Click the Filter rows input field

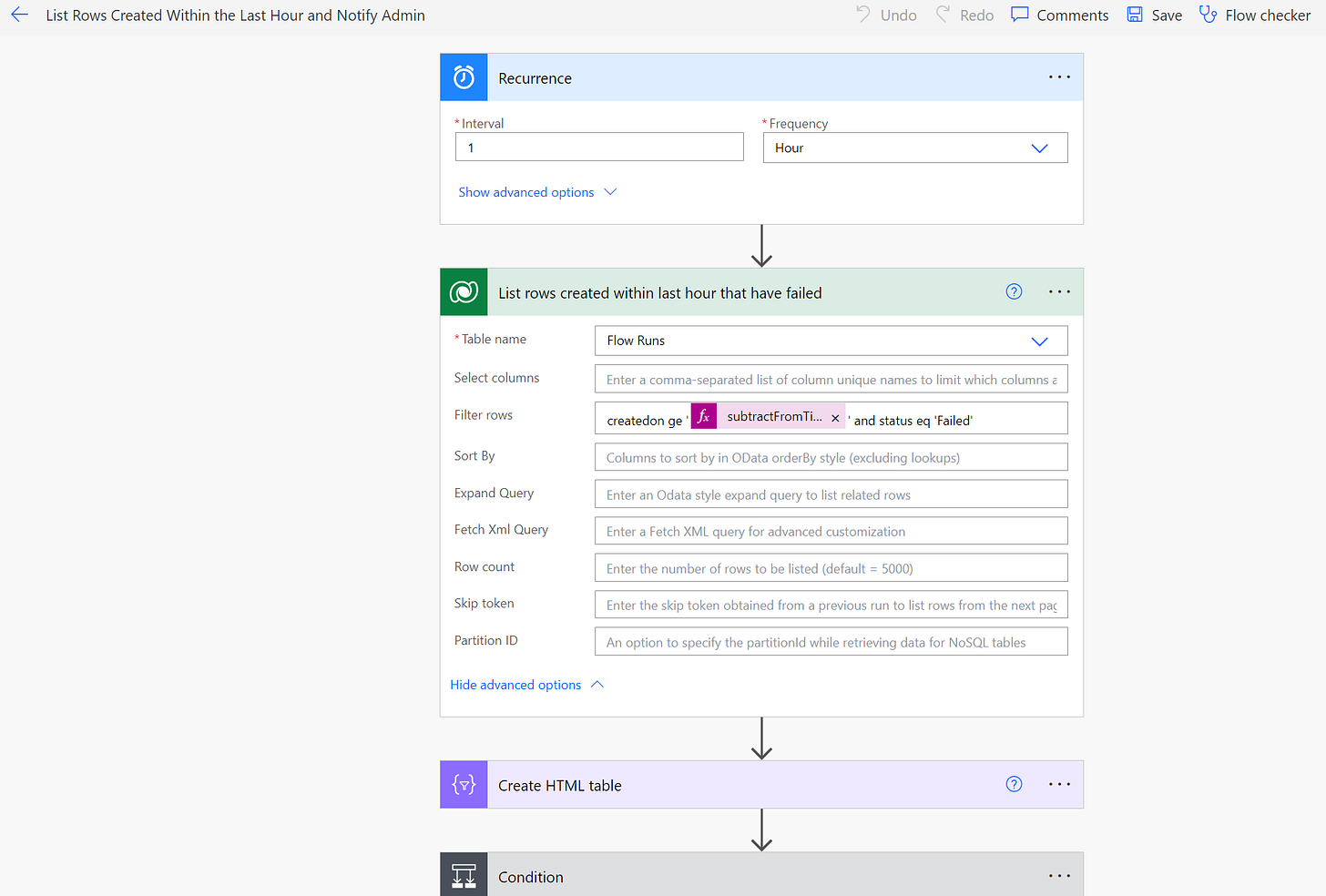point(831,418)
